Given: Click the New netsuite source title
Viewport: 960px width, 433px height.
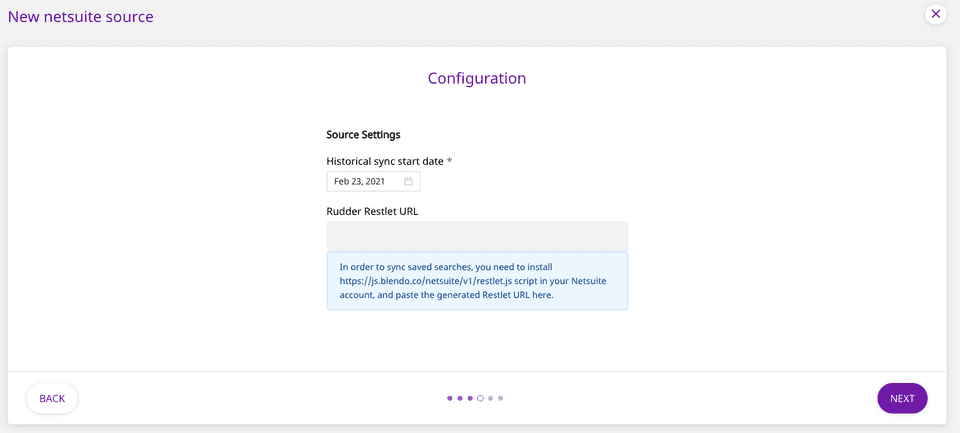Looking at the screenshot, I should [x=80, y=17].
